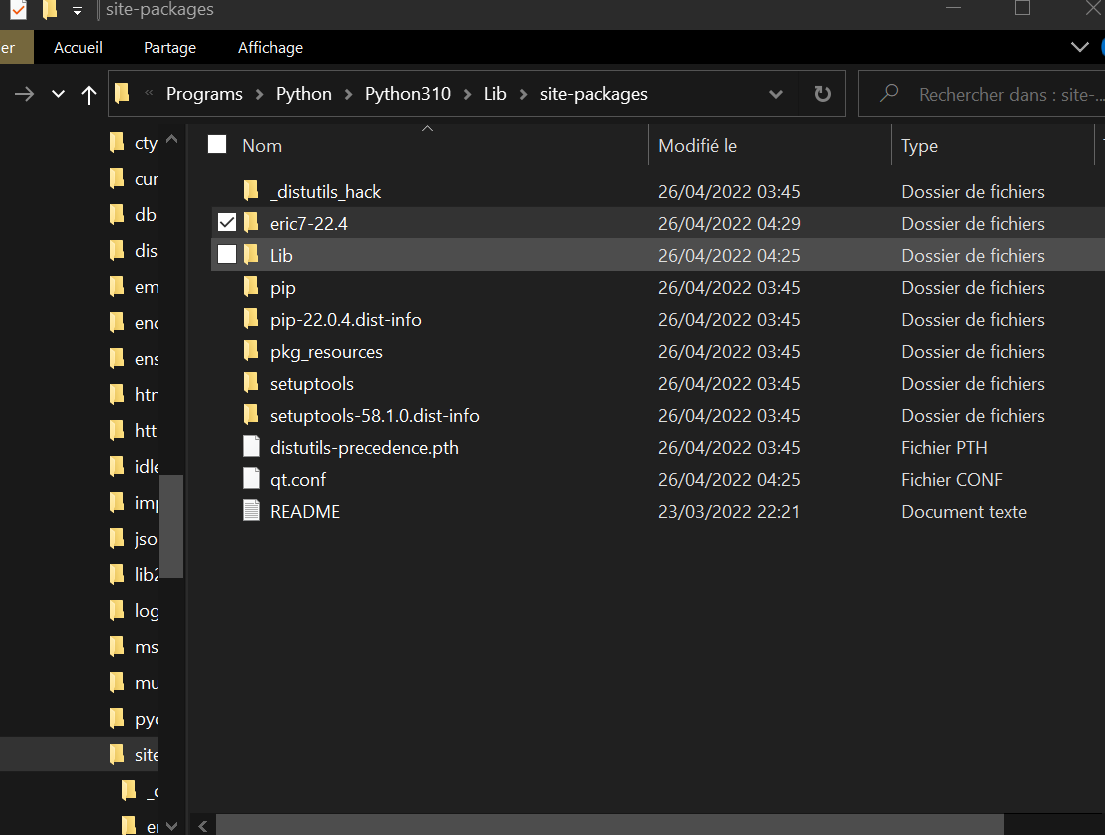Screen dimensions: 1105x835
Task: Click the Document texte type cell
Action: (x=963, y=512)
